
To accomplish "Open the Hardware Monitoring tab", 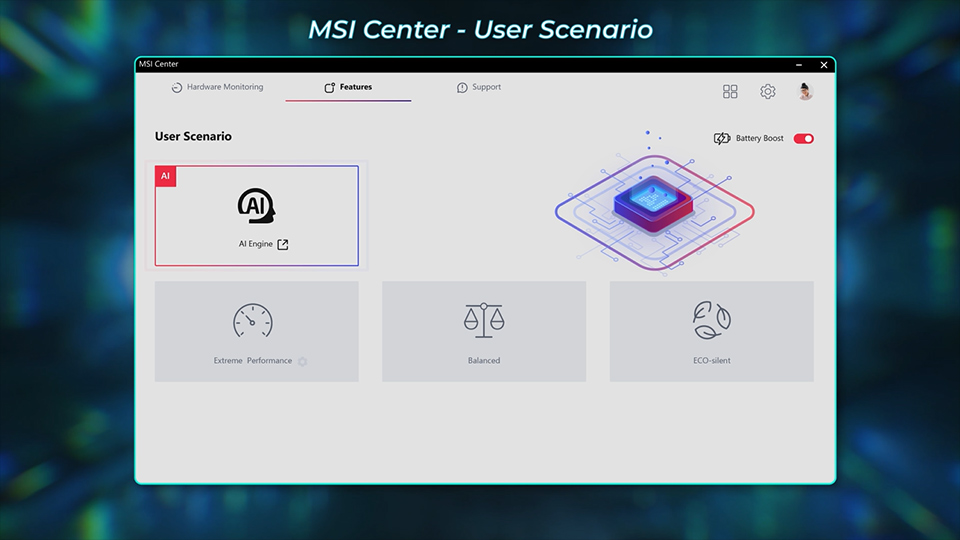I will pyautogui.click(x=217, y=87).
